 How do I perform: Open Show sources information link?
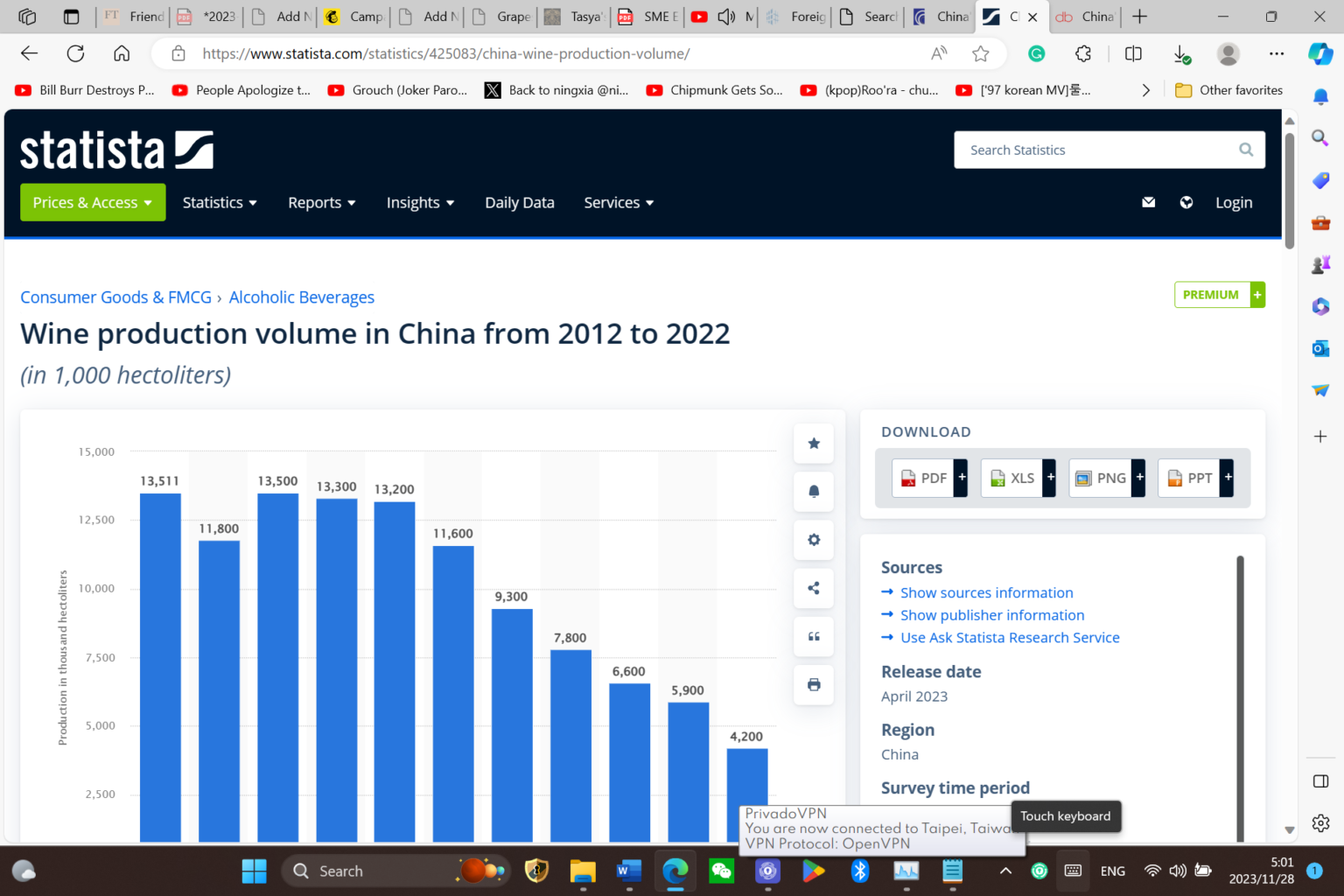(986, 592)
